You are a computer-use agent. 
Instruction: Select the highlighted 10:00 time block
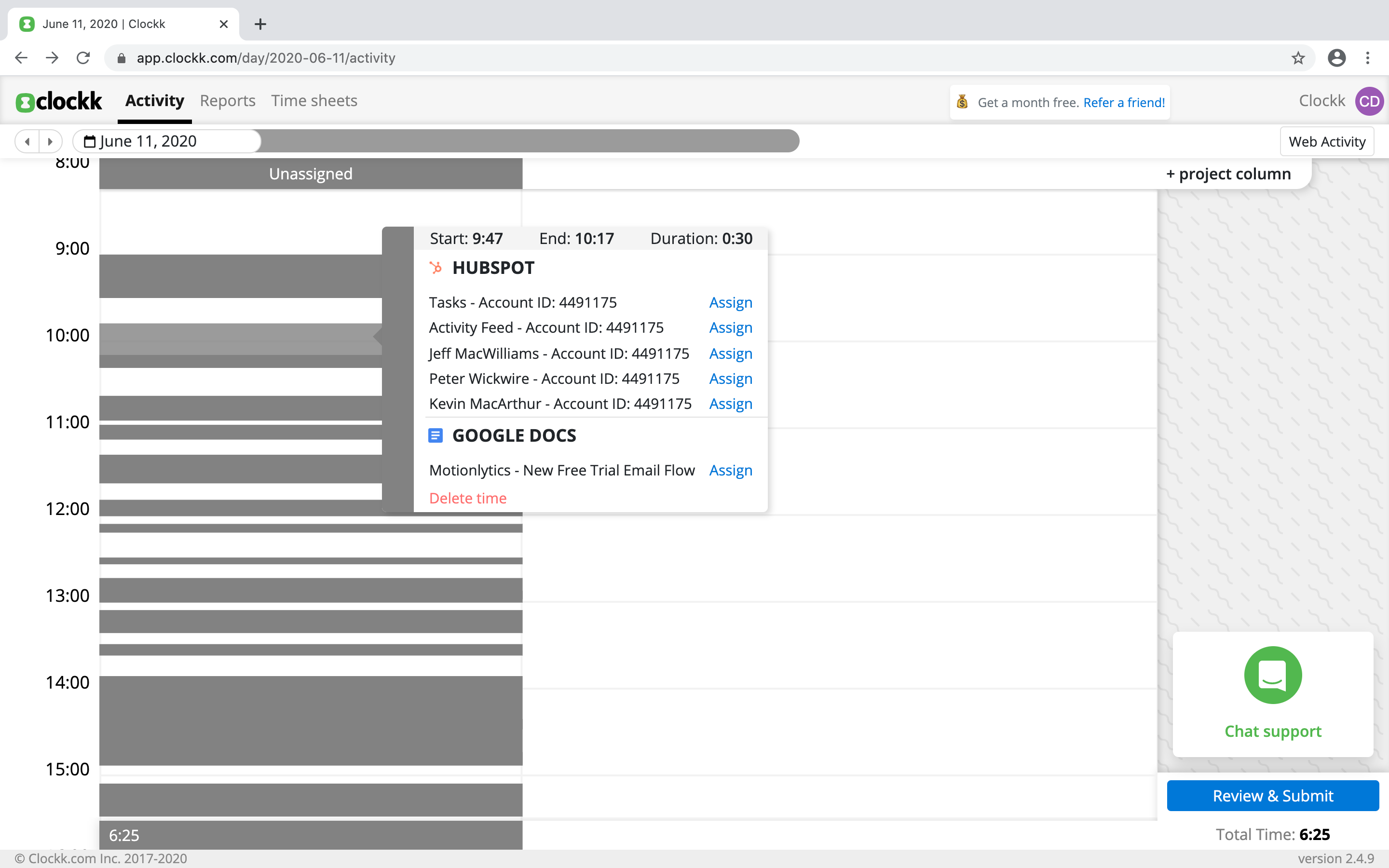point(241,339)
